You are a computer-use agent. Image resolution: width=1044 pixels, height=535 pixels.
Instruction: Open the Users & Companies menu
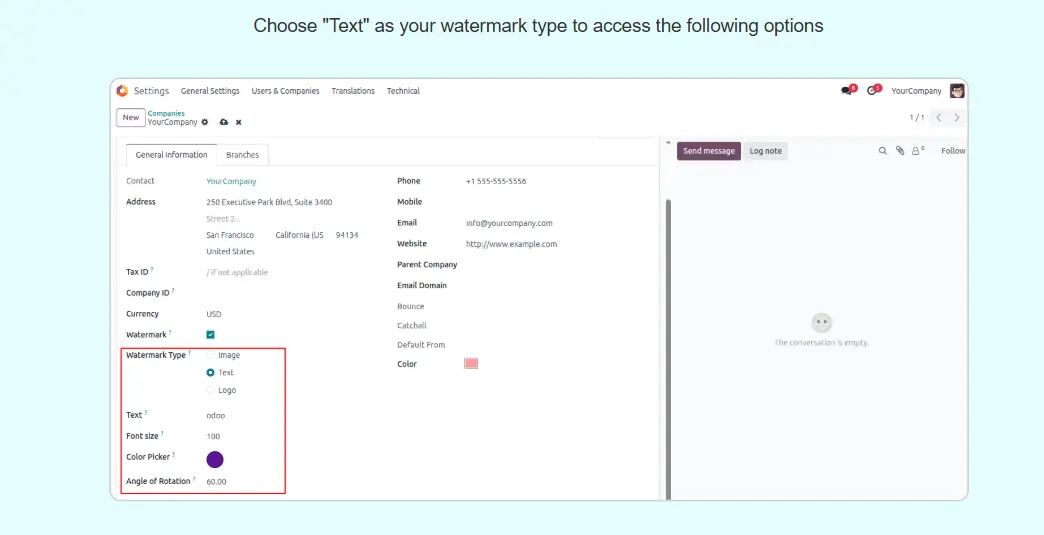pos(285,91)
